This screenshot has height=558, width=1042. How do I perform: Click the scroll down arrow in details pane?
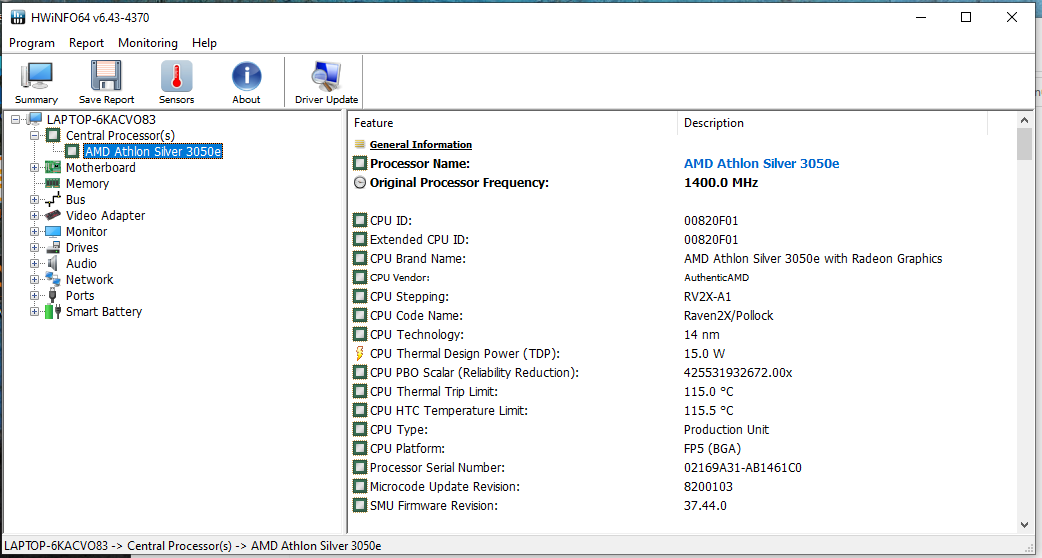point(1024,525)
